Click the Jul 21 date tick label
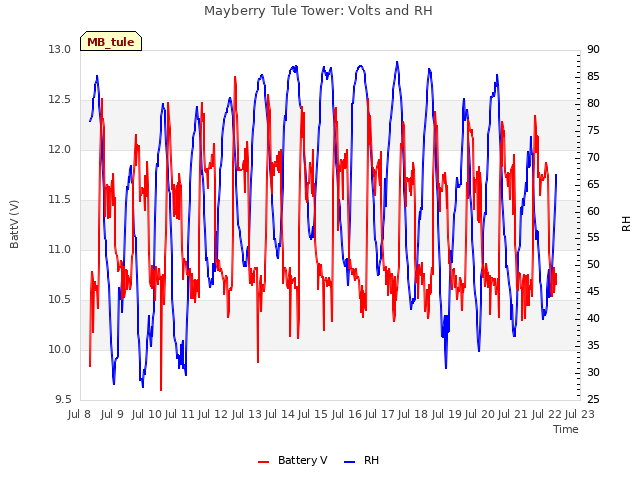 (513, 414)
